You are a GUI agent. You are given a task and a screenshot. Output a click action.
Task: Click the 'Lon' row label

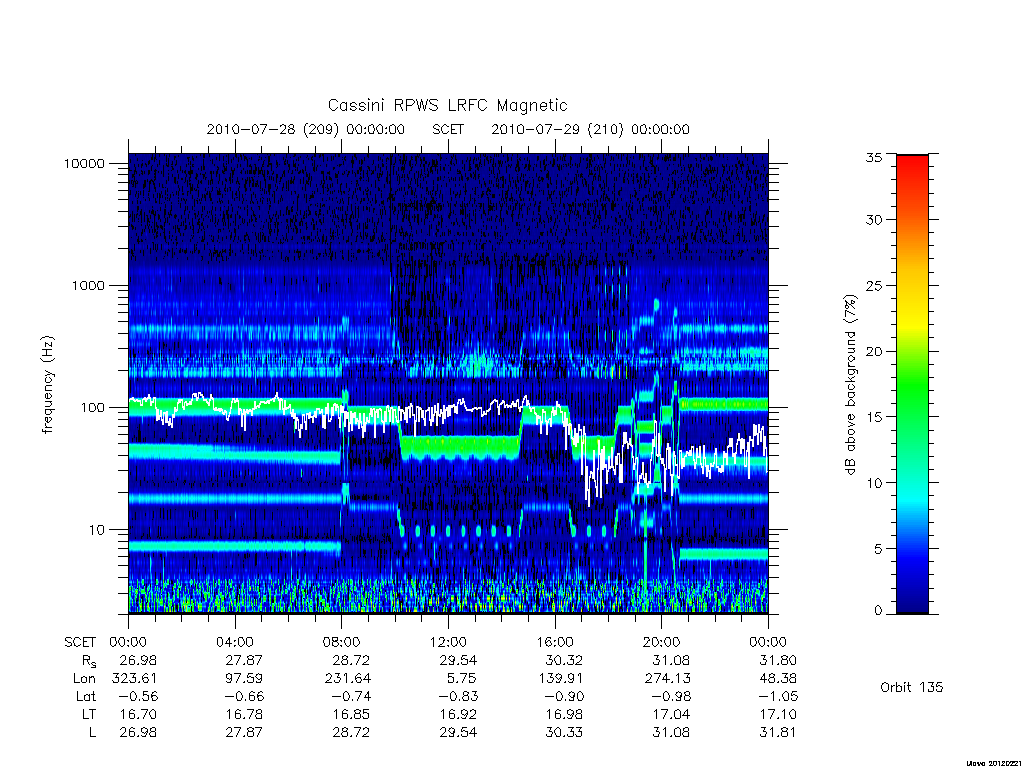point(84,679)
